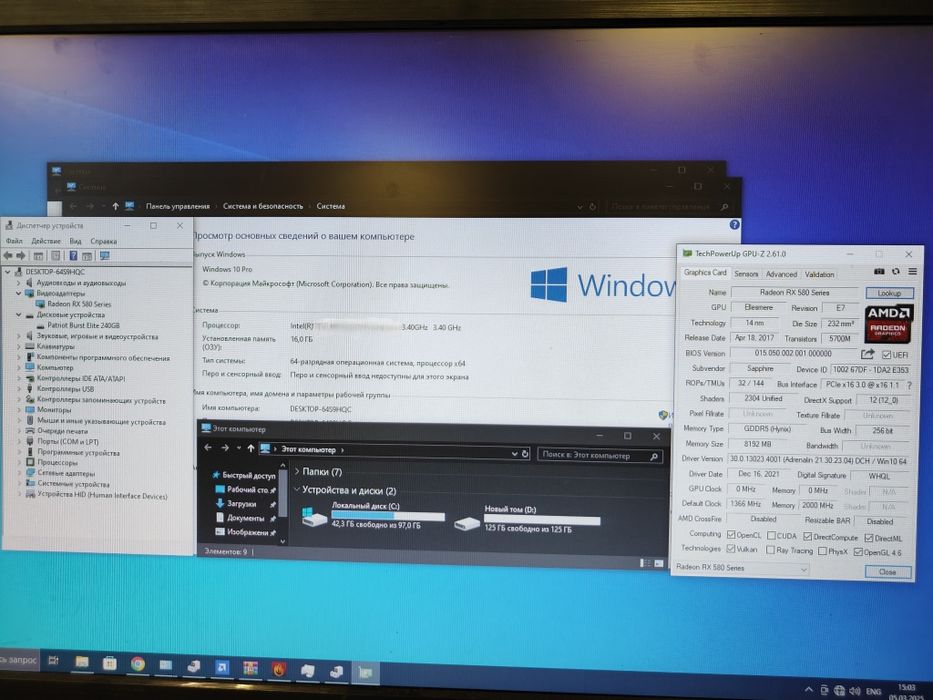Click large icons view toggle in Этот компьютер
The width and height of the screenshot is (933, 700).
(x=659, y=563)
